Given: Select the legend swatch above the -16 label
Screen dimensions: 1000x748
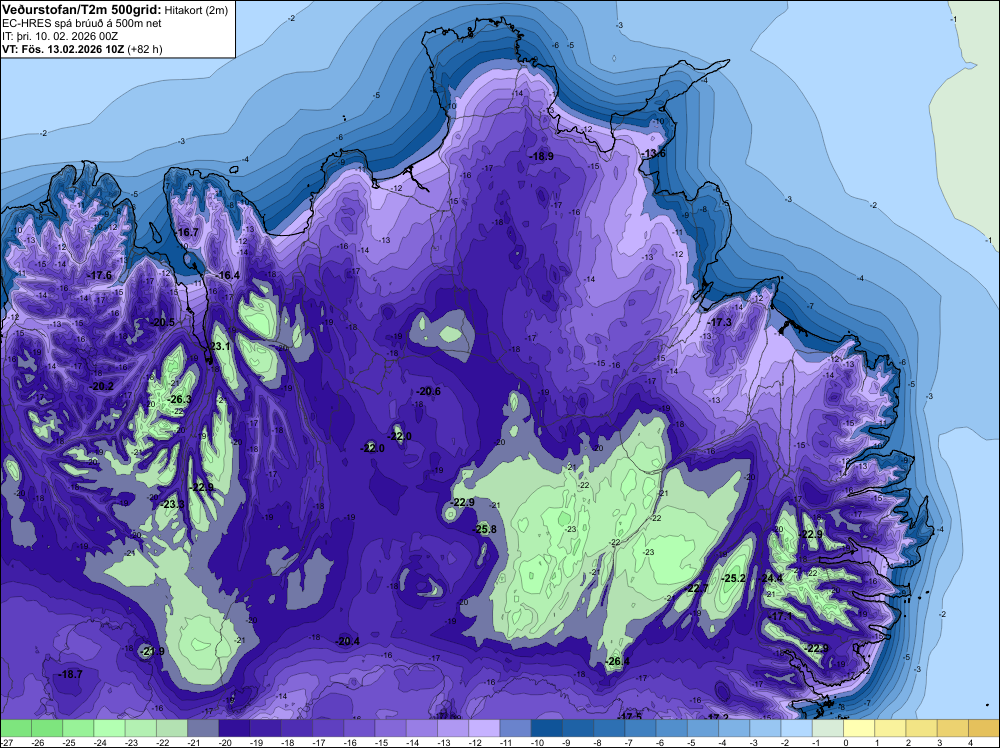Looking at the screenshot, I should (x=359, y=728).
